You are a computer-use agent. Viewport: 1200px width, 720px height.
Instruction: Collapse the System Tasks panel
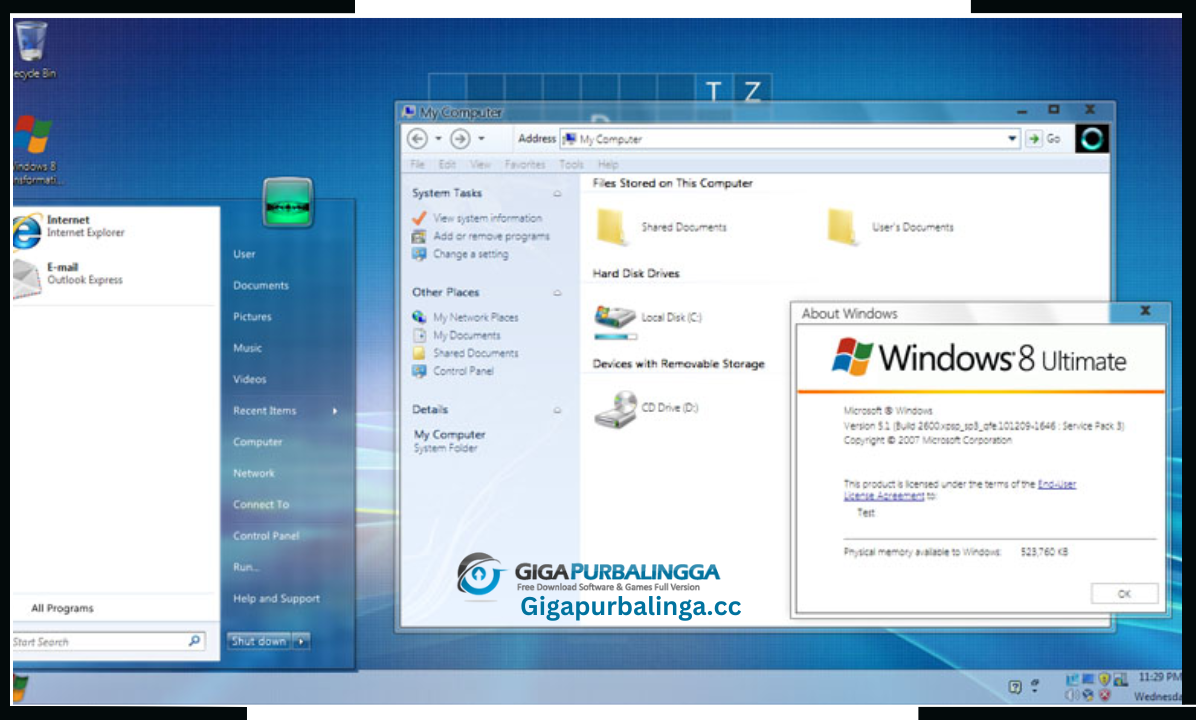pyautogui.click(x=557, y=194)
